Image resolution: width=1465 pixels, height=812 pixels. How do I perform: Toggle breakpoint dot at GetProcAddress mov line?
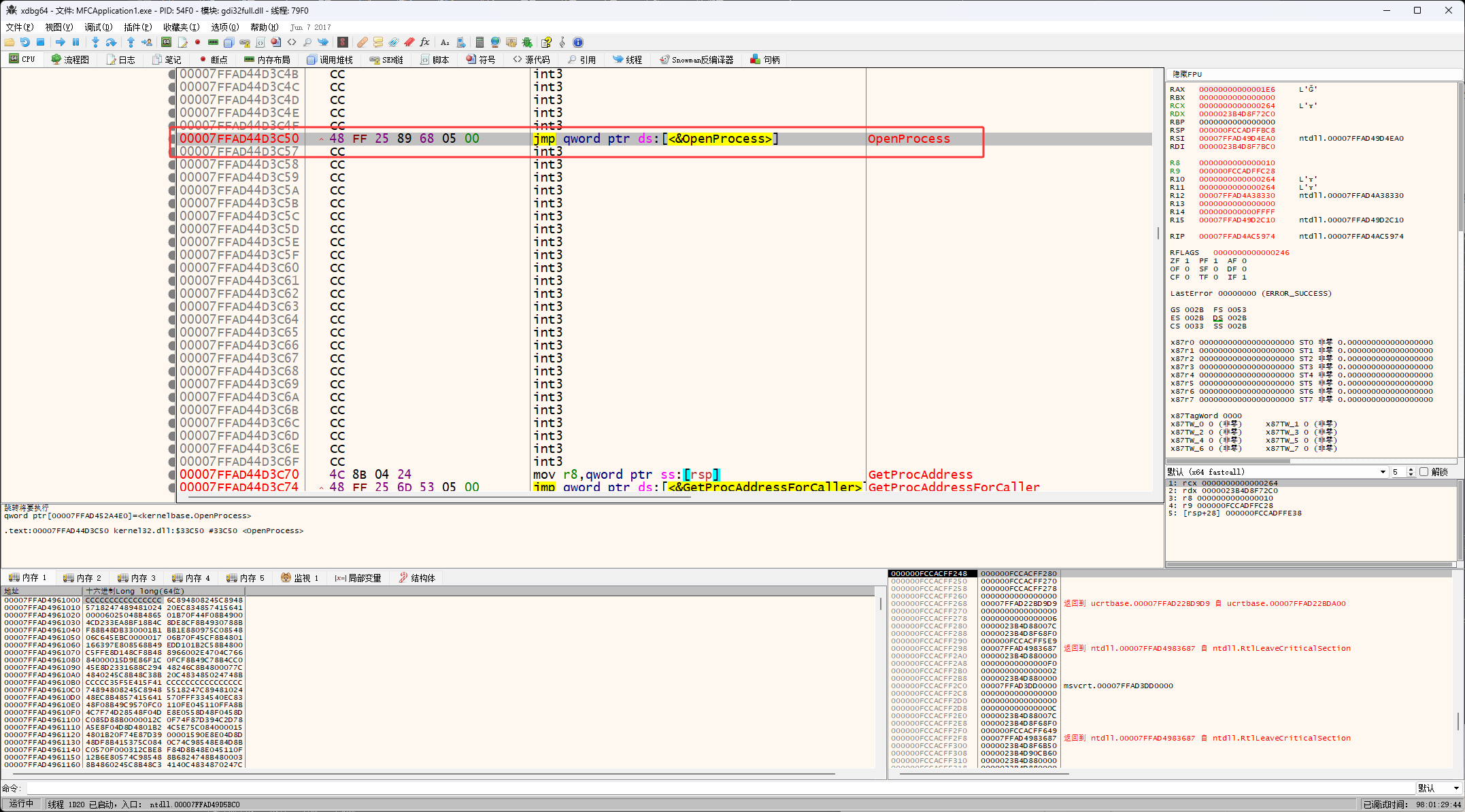[x=172, y=475]
